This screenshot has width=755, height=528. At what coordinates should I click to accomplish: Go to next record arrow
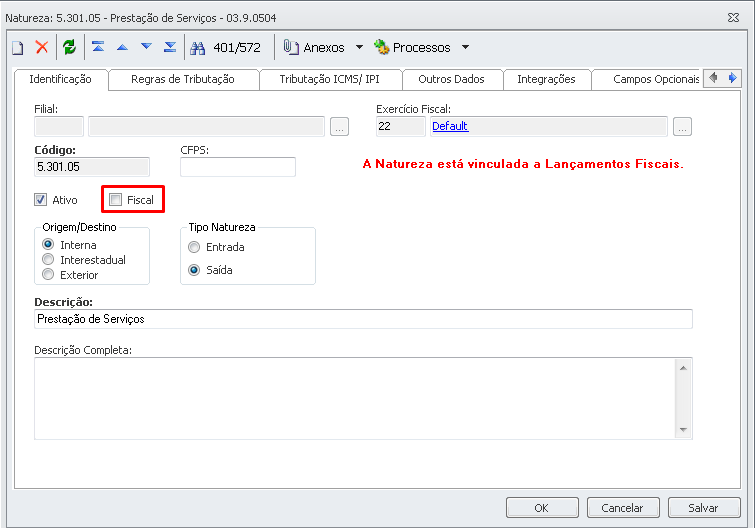click(146, 47)
